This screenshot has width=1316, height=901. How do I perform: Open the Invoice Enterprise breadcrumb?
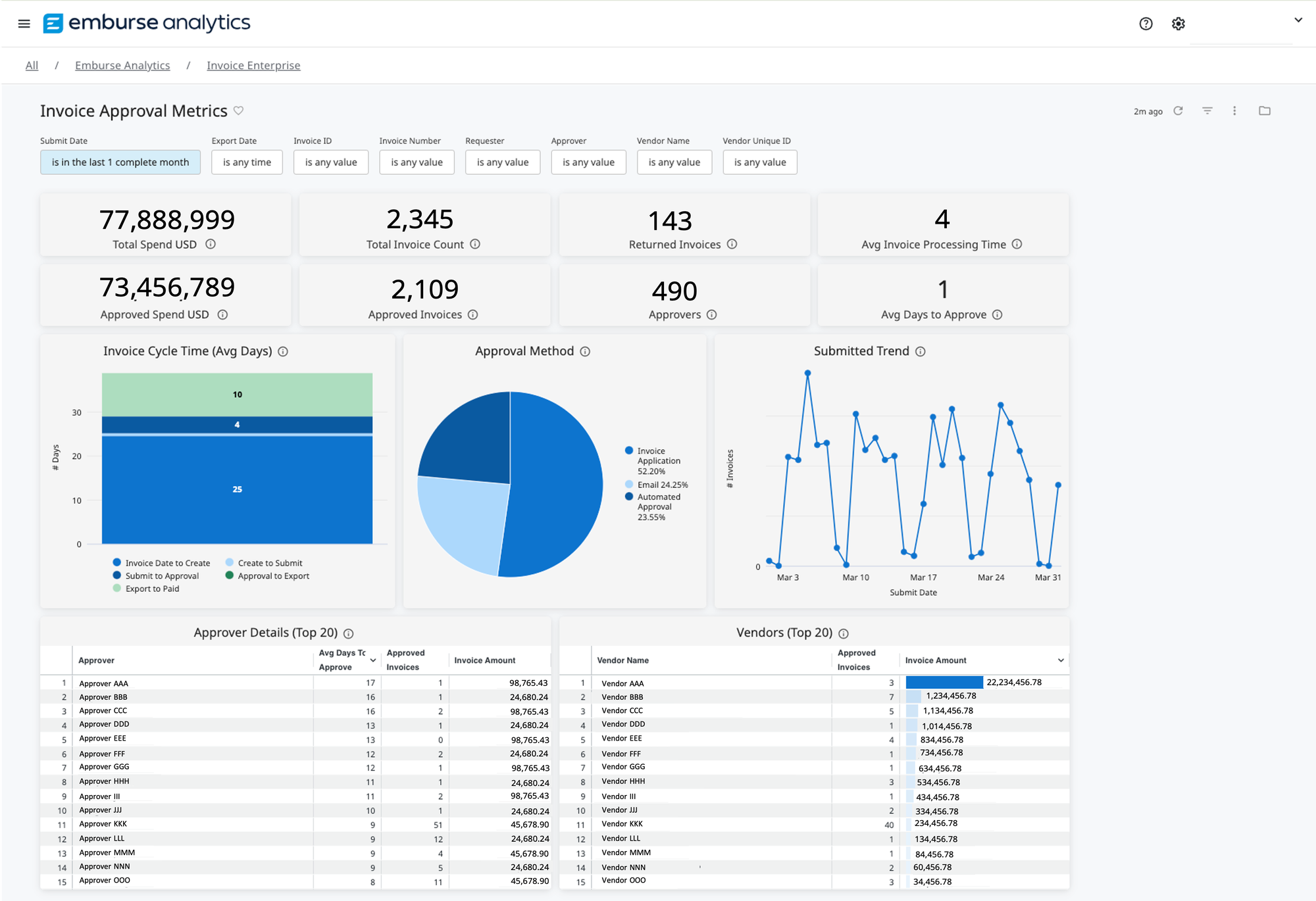253,65
